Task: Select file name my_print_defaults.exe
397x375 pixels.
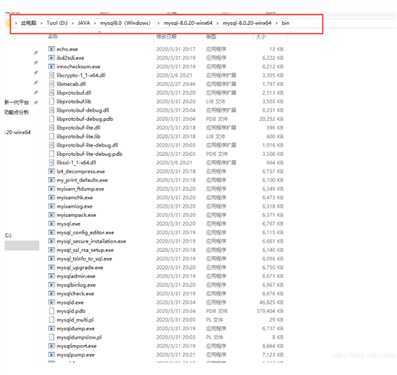Action: [82, 180]
